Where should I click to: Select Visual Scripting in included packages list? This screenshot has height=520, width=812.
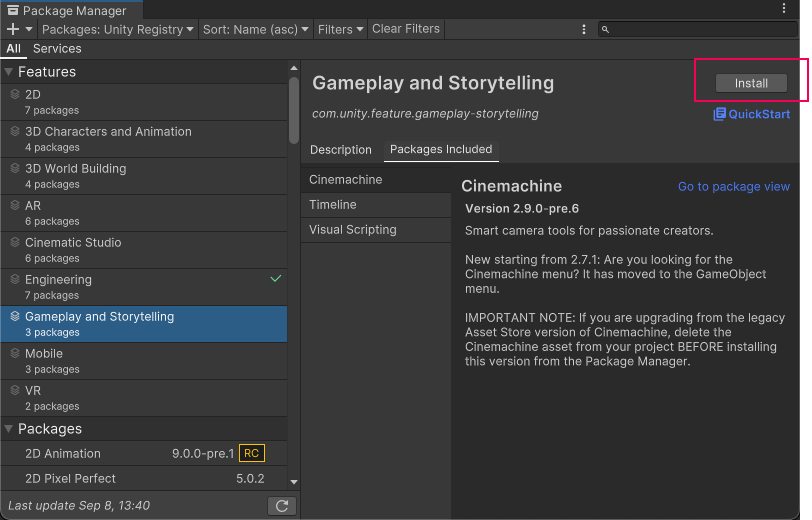[353, 230]
